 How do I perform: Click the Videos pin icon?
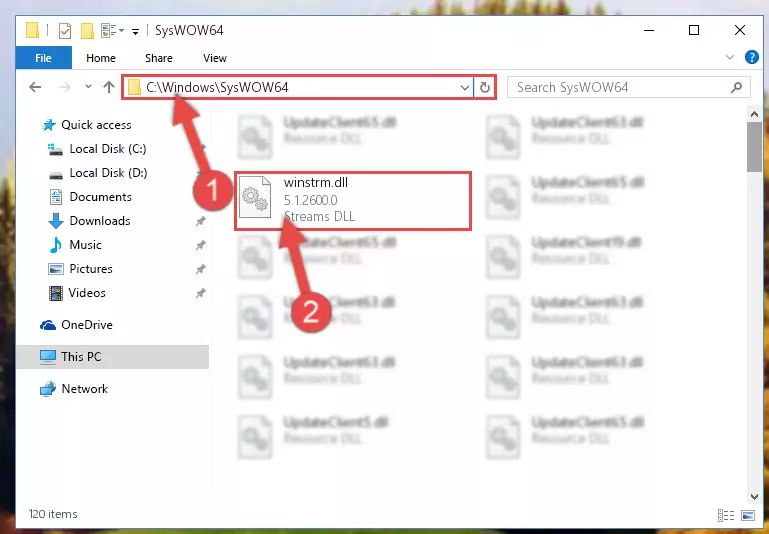[x=200, y=293]
